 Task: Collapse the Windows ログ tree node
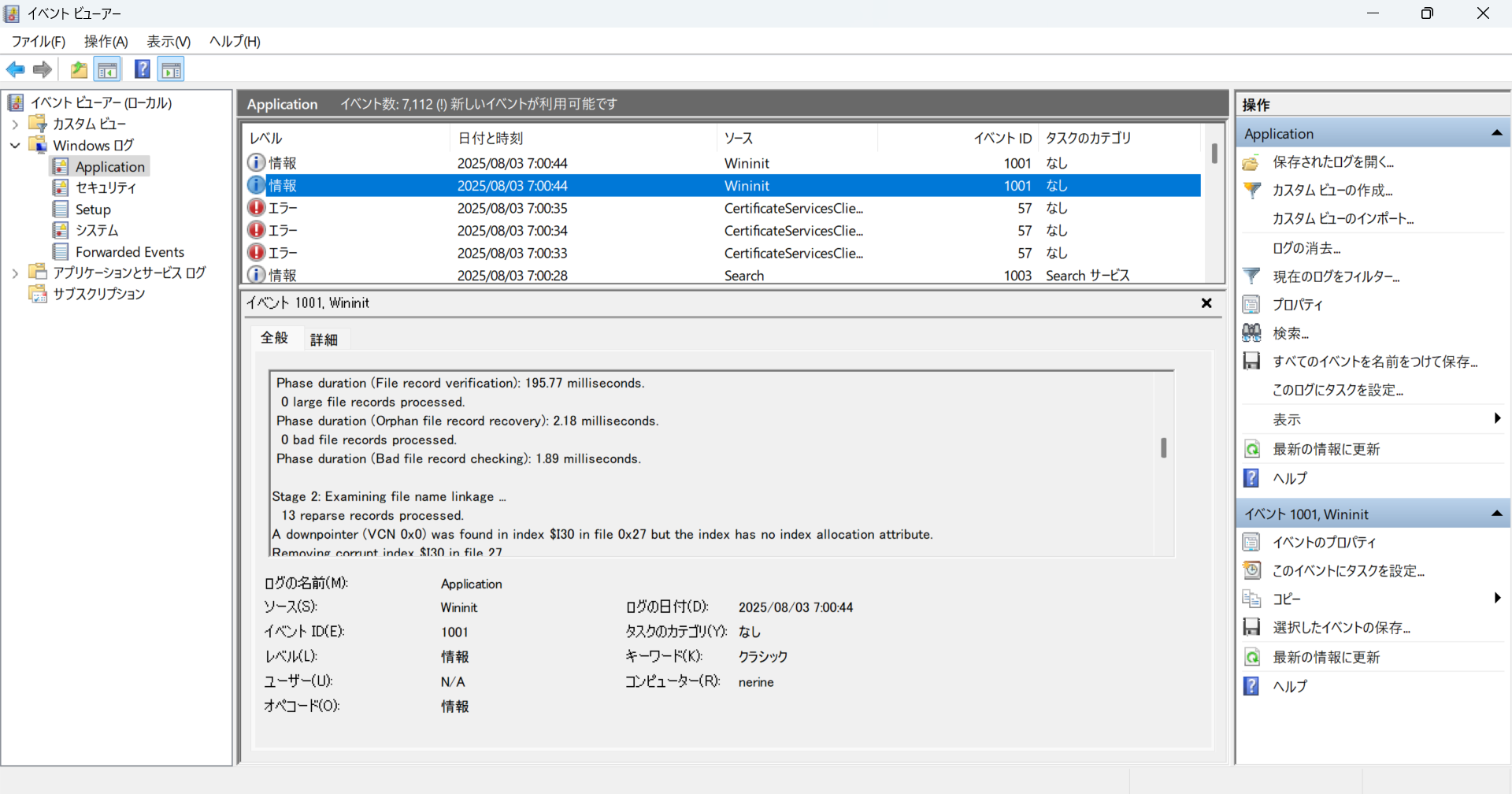coord(15,146)
